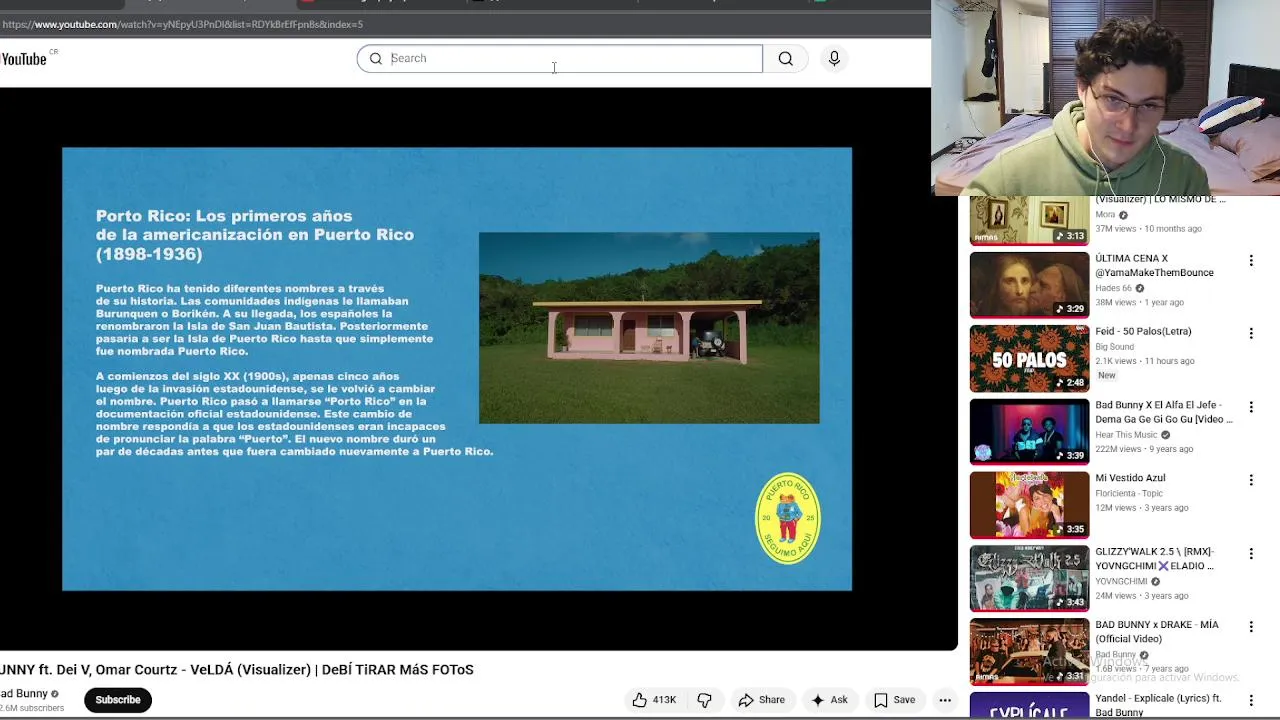Open the YOVNGCHIMI channel name

pyautogui.click(x=1121, y=581)
